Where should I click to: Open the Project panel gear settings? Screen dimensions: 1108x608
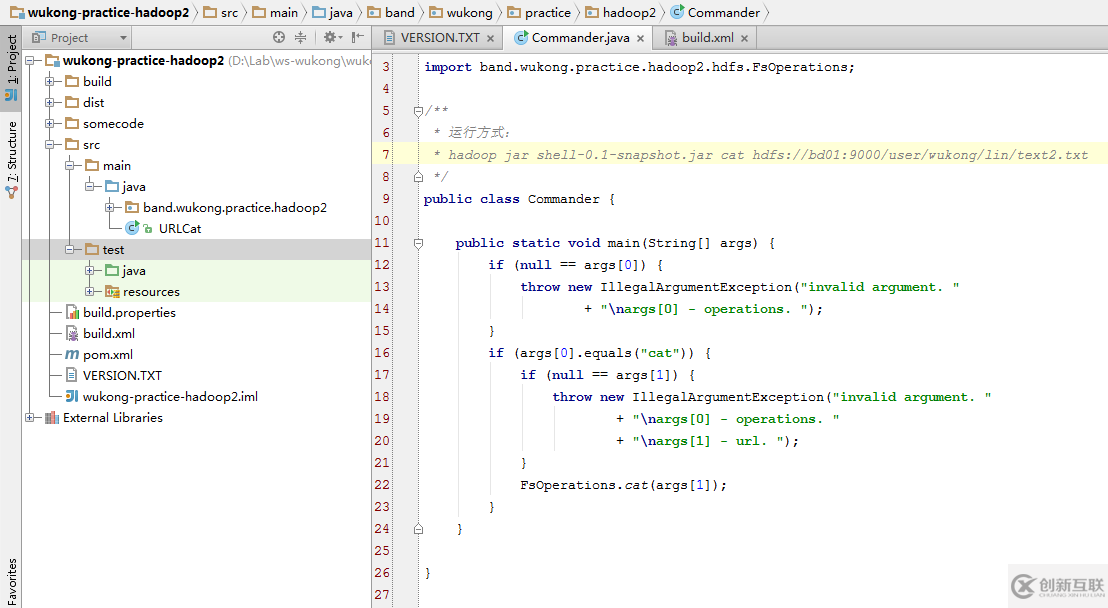[328, 38]
